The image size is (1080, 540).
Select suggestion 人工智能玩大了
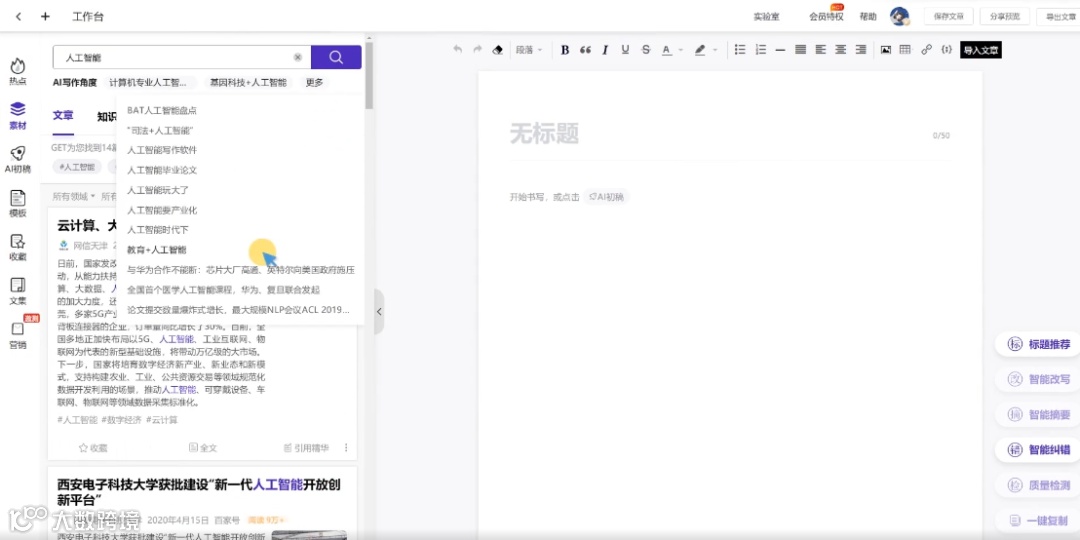(158, 190)
